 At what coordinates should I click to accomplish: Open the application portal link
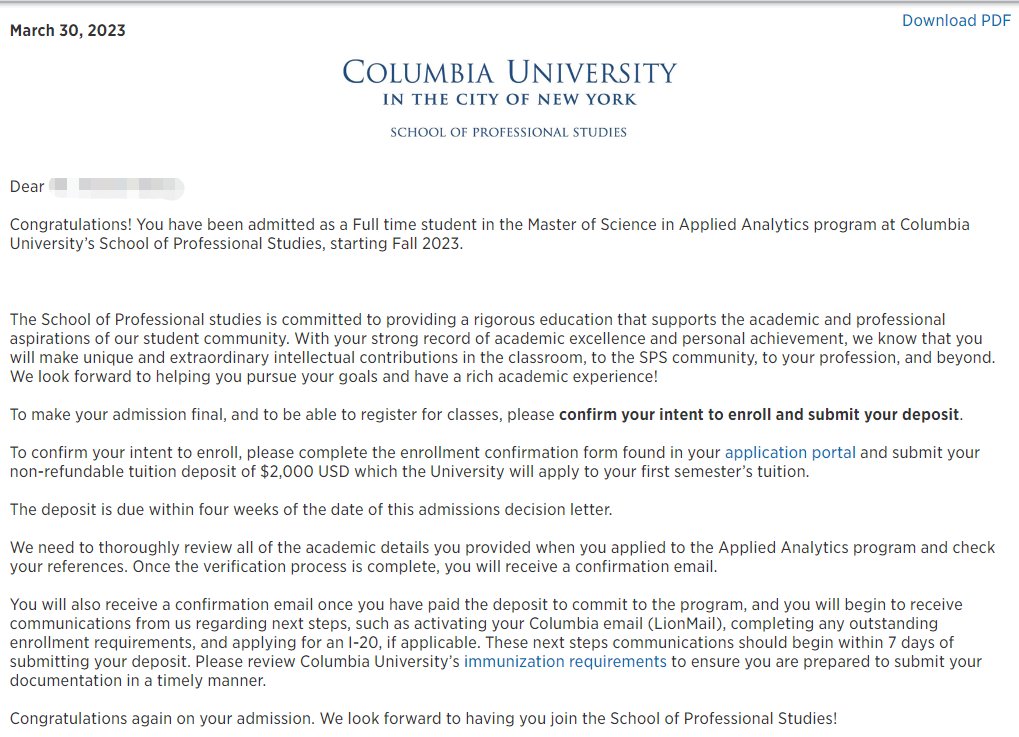(790, 452)
